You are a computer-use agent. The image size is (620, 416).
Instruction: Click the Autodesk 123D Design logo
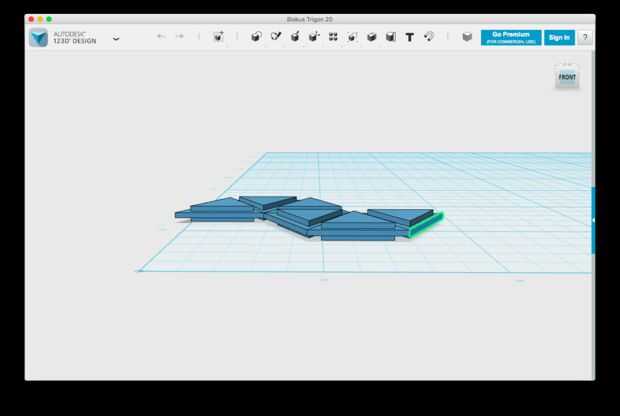pos(39,38)
